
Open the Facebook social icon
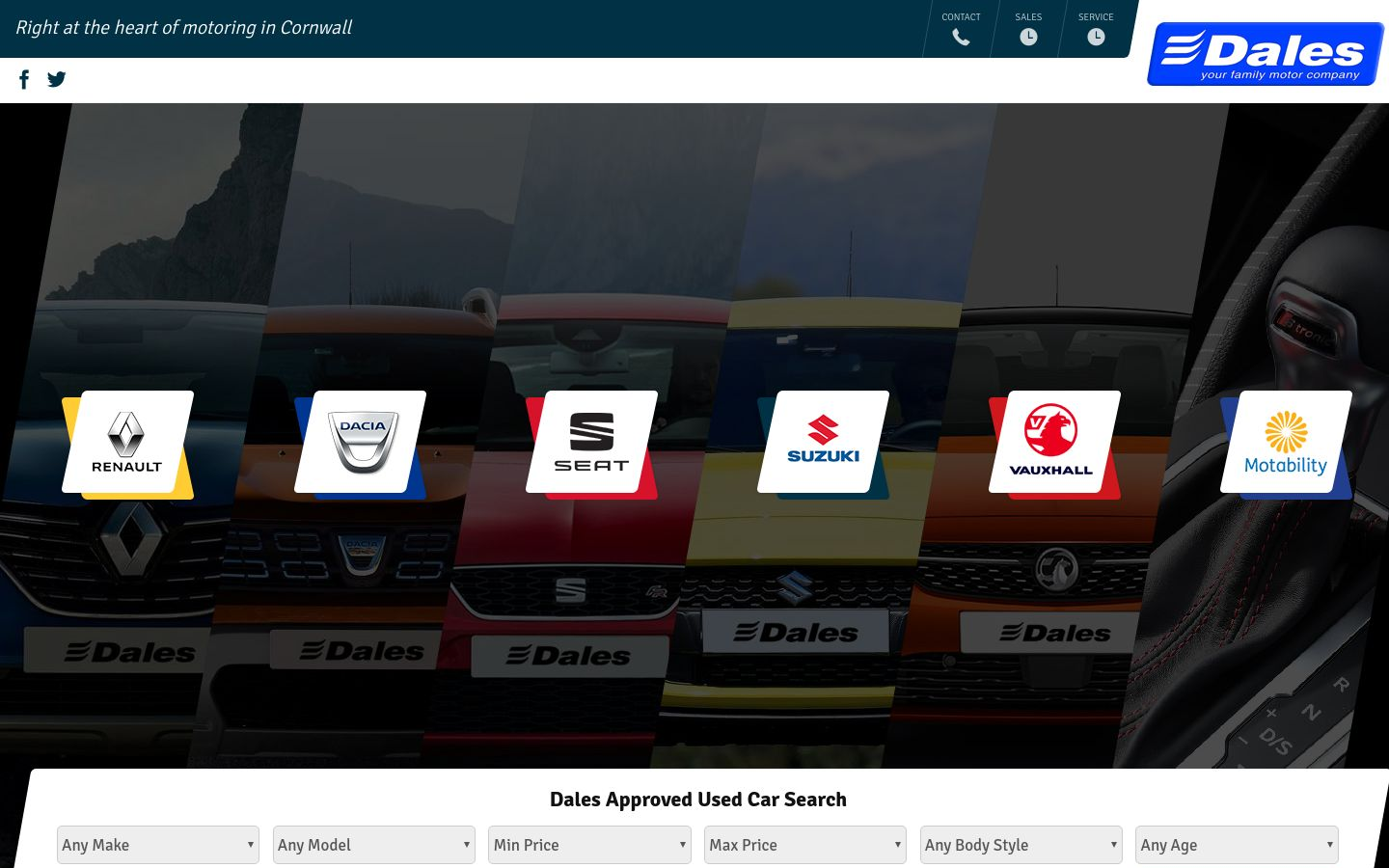coord(24,79)
